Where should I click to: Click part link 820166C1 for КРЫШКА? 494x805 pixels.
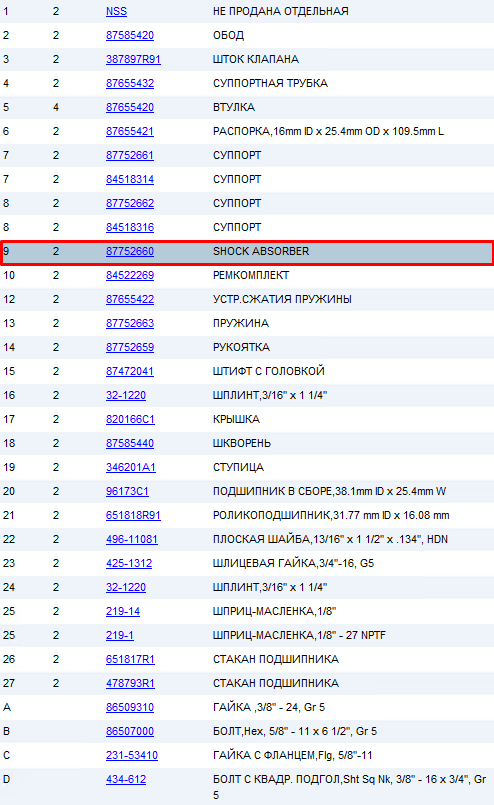point(130,419)
